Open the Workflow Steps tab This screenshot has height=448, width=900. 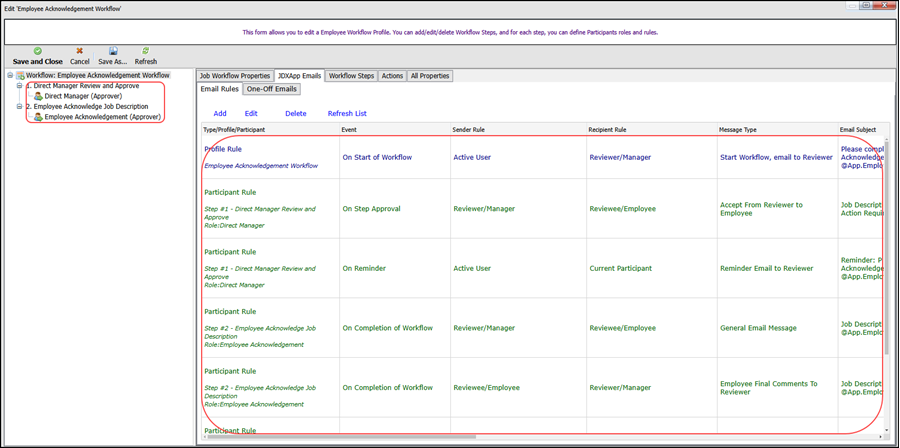351,76
